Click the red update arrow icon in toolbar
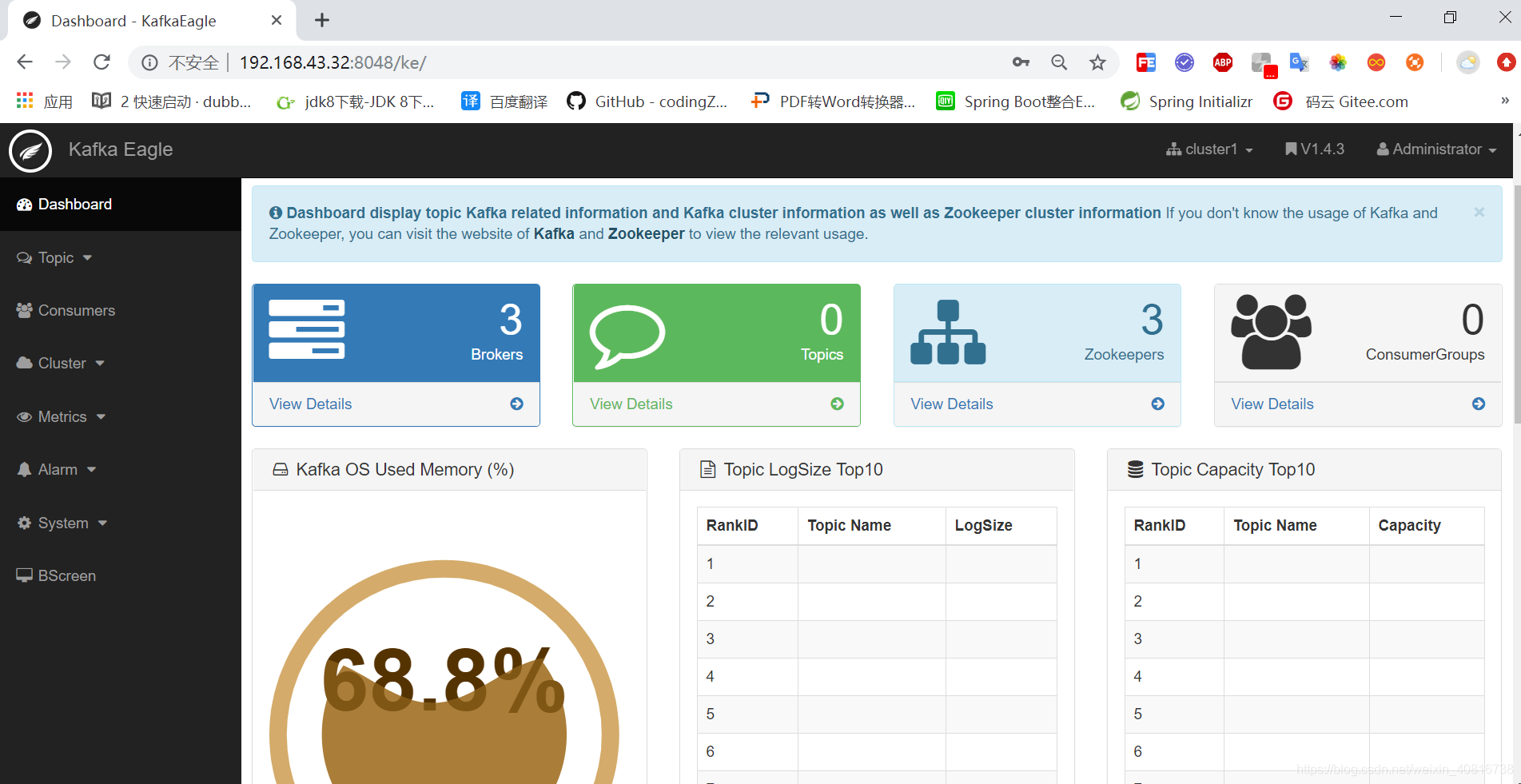The height and width of the screenshot is (784, 1521). coord(1506,62)
